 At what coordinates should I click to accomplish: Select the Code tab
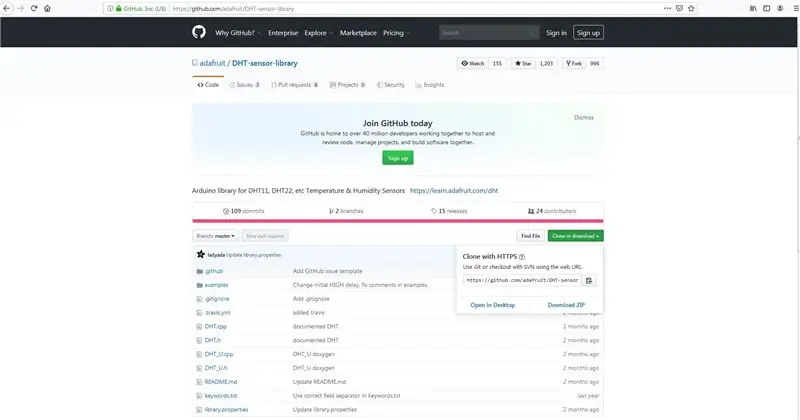tap(208, 85)
